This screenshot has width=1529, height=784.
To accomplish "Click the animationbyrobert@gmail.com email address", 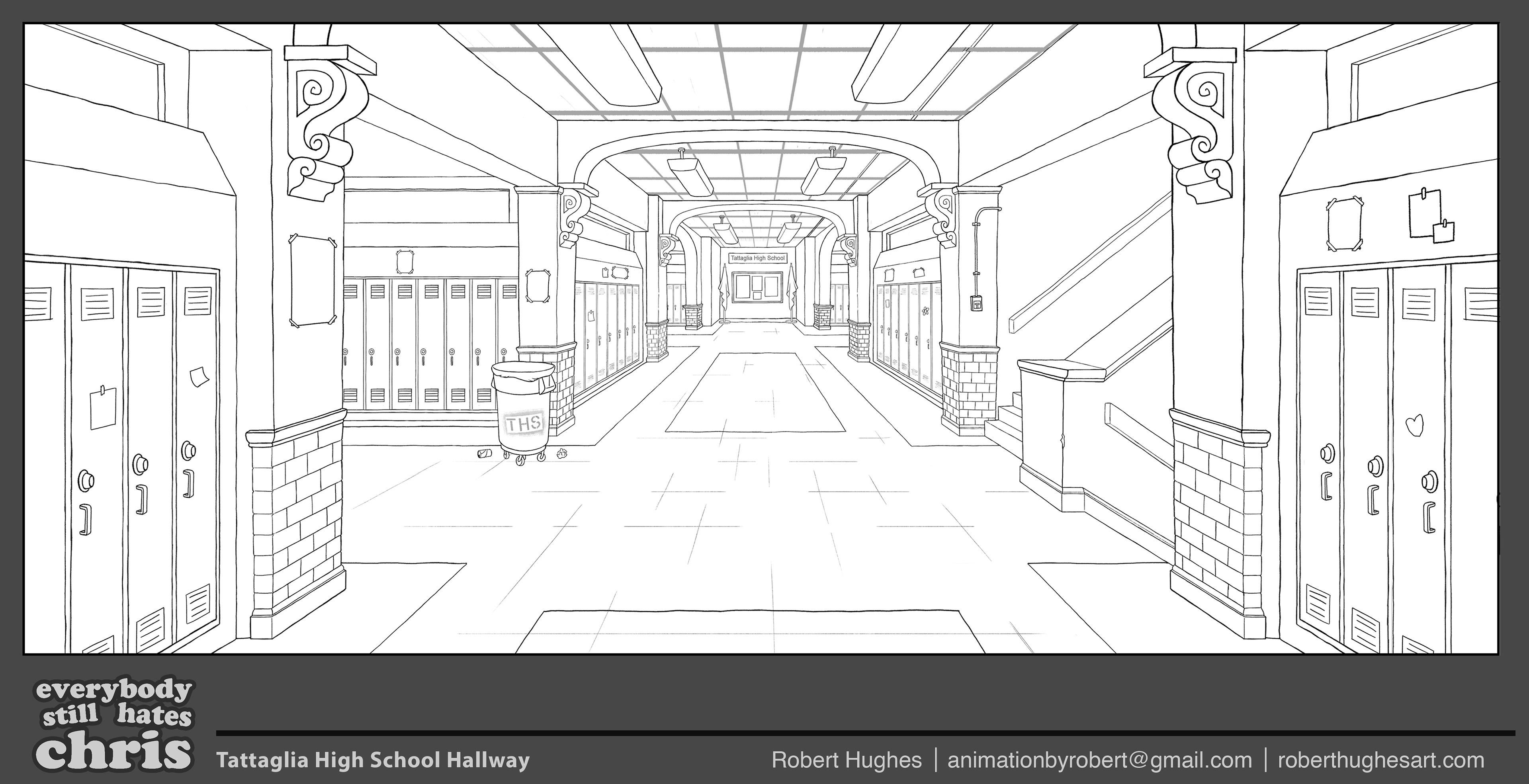I will coord(1099,760).
